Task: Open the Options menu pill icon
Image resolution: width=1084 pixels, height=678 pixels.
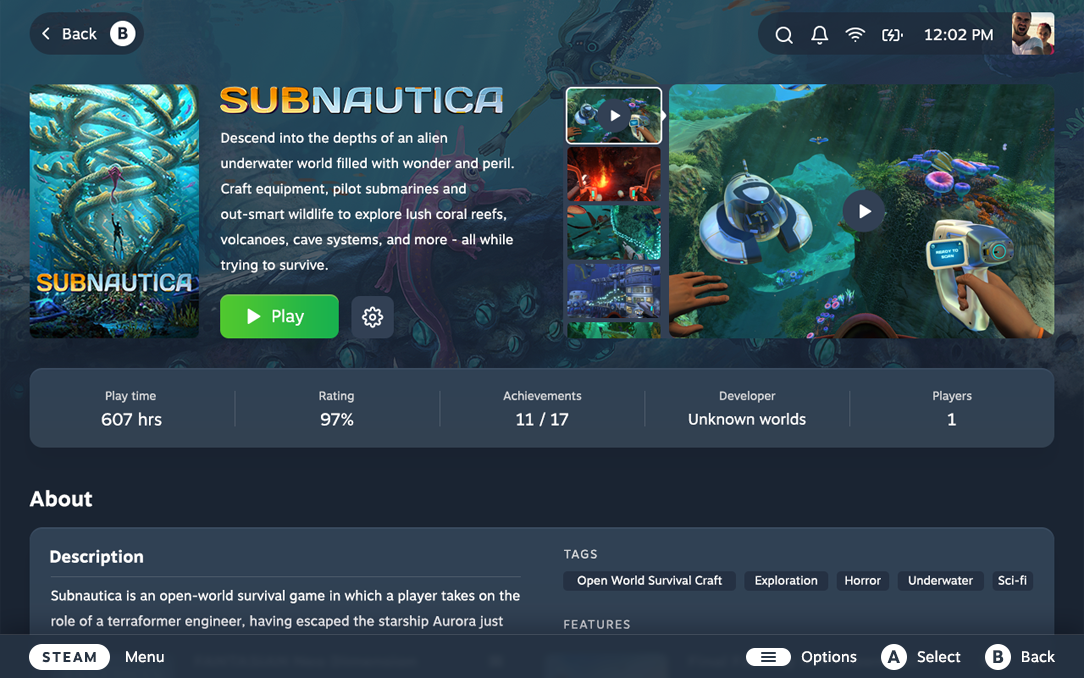Action: (x=768, y=657)
